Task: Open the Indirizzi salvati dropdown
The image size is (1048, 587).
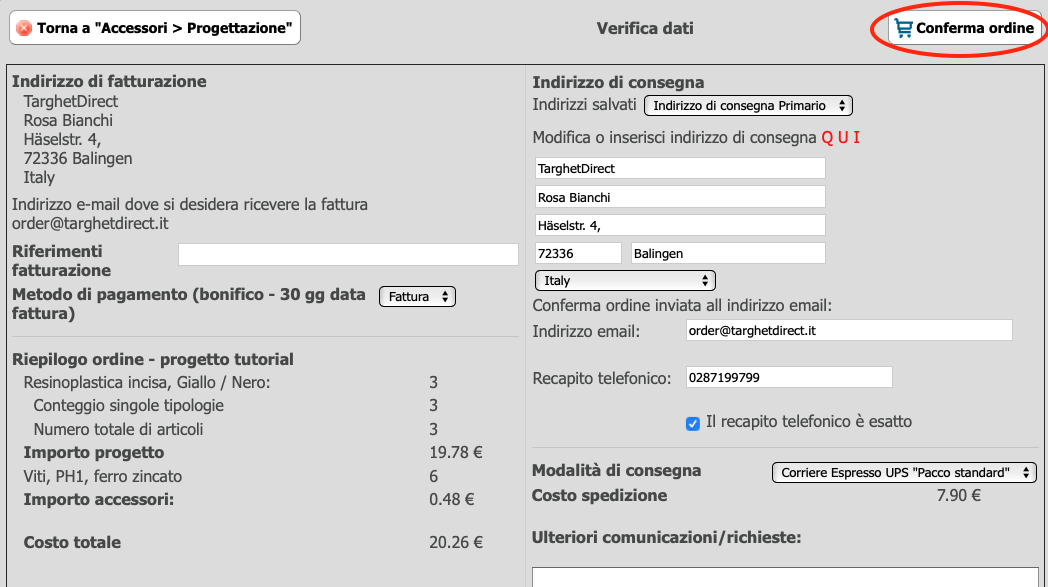Action: (x=748, y=106)
